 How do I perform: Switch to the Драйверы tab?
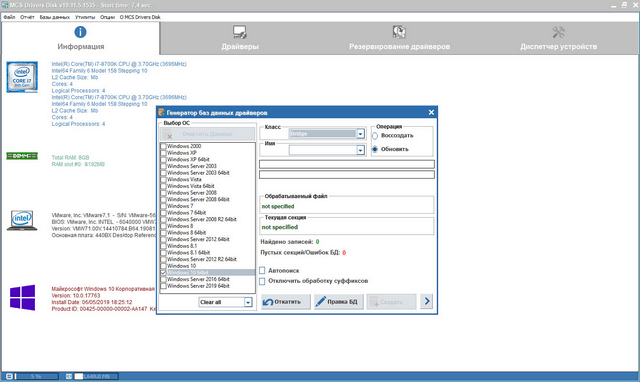pyautogui.click(x=240, y=38)
